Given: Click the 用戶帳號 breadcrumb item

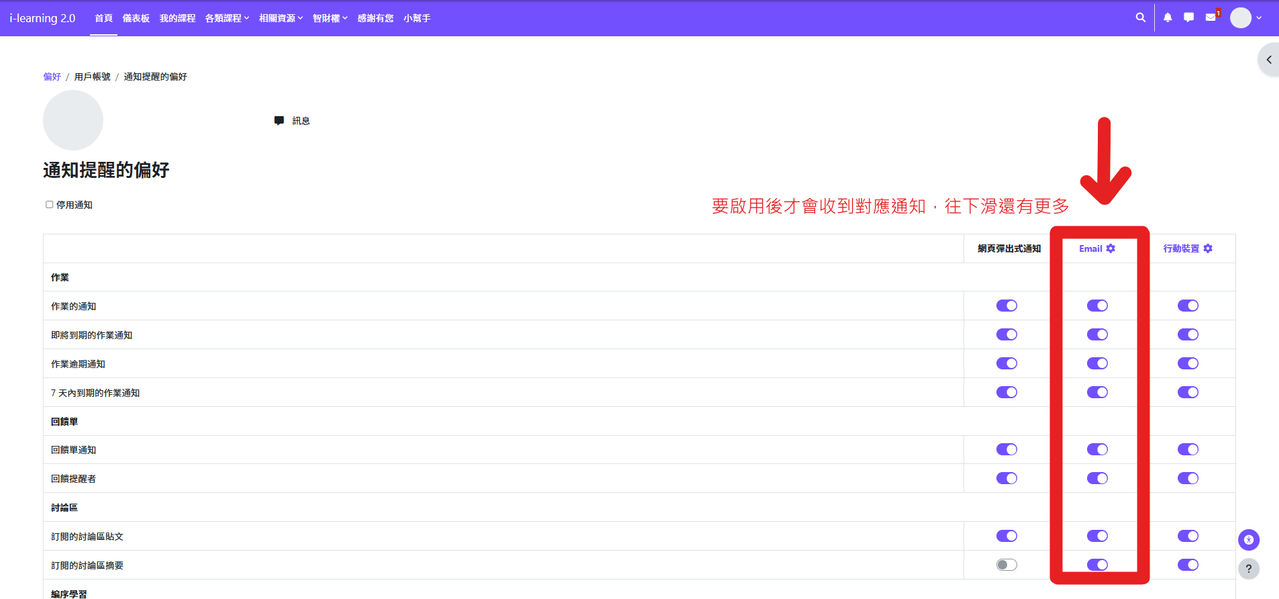Looking at the screenshot, I should coord(92,77).
